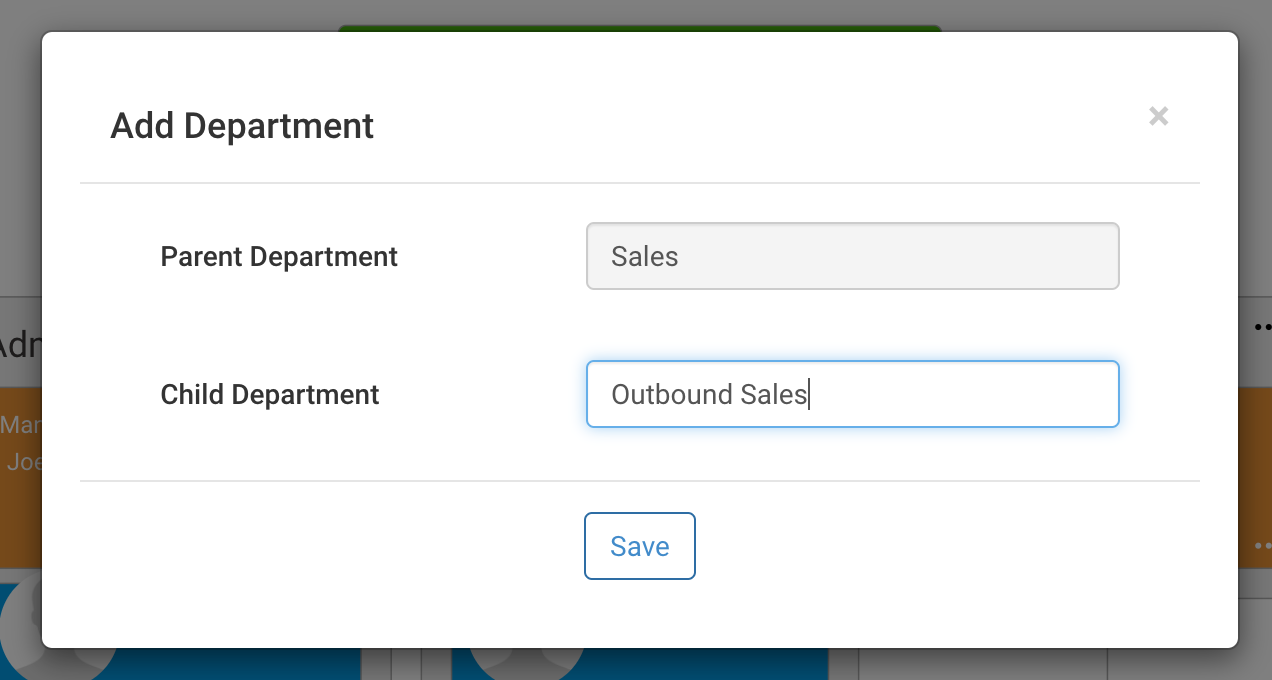Click the Add Department dialog title
This screenshot has width=1272, height=680.
coord(242,126)
